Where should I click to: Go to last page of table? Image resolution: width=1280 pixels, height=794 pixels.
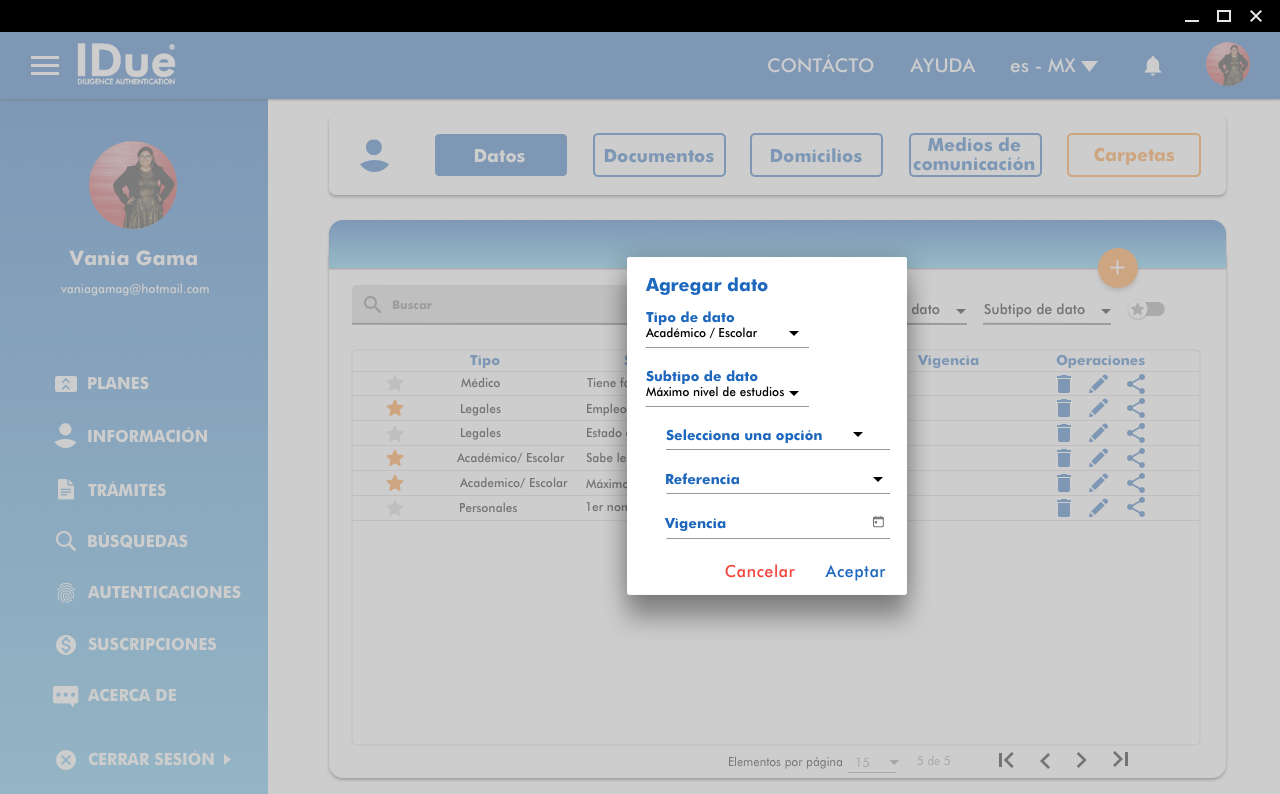(1120, 760)
